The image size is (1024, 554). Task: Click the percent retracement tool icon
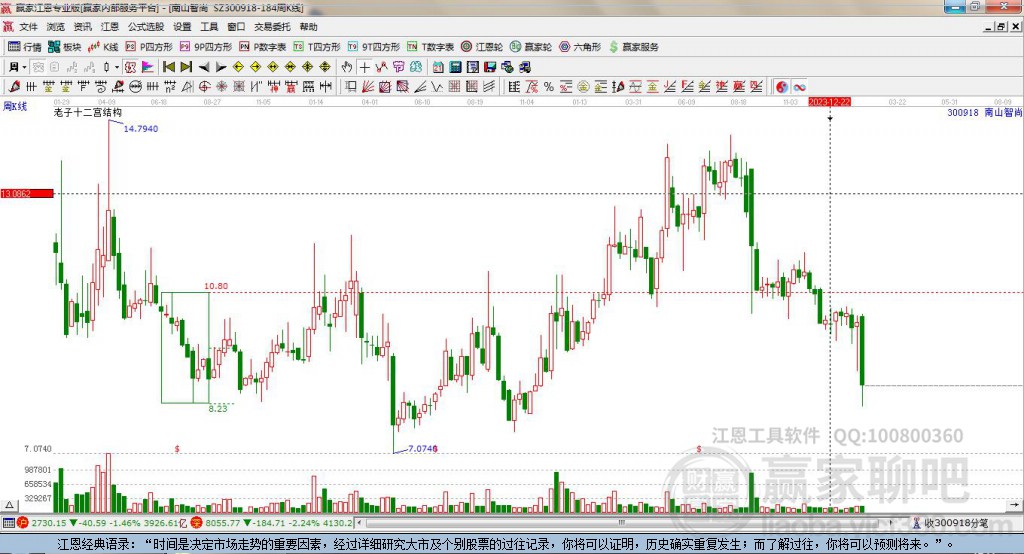coord(549,87)
